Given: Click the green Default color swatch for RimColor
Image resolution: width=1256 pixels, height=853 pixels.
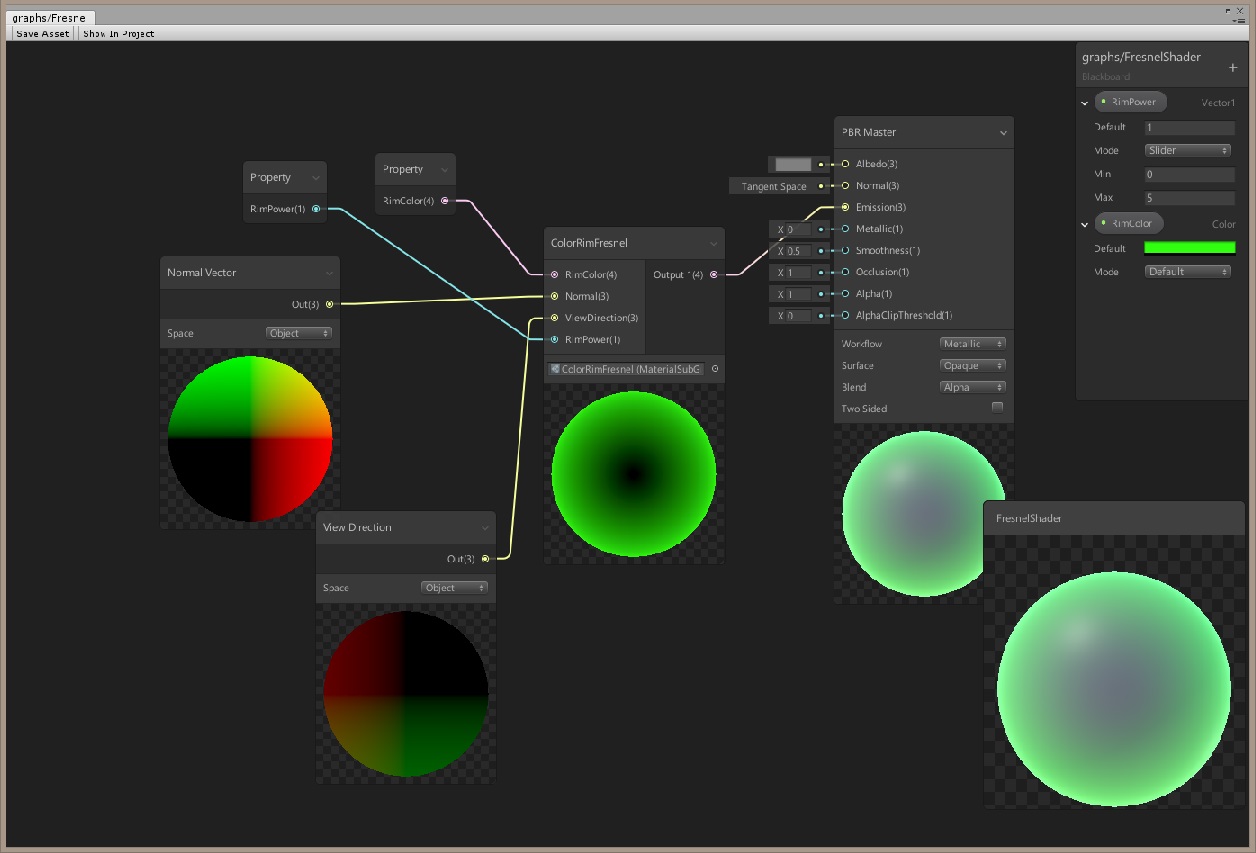Looking at the screenshot, I should (x=1189, y=246).
